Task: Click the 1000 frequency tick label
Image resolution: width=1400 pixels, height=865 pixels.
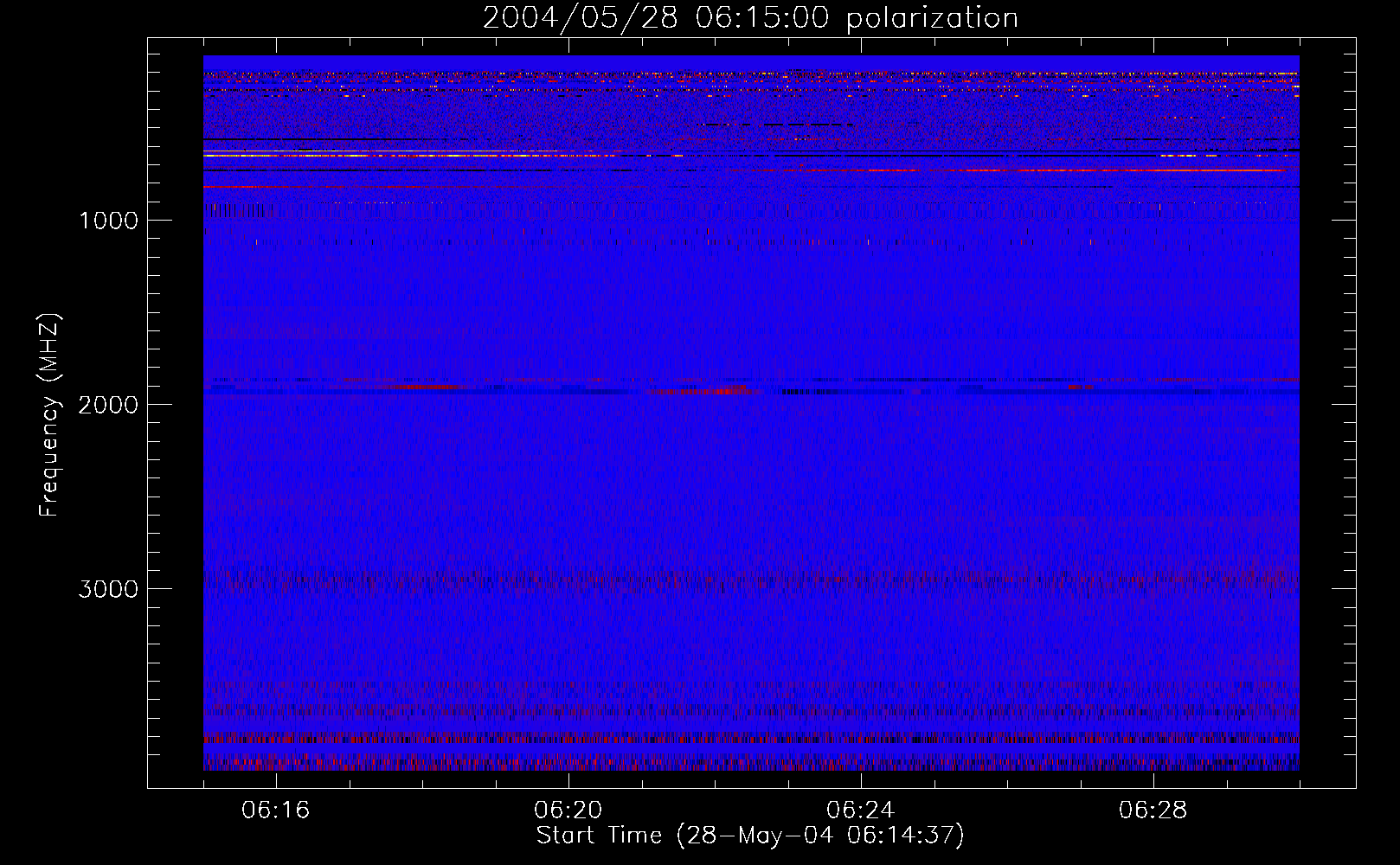Action: [108, 221]
